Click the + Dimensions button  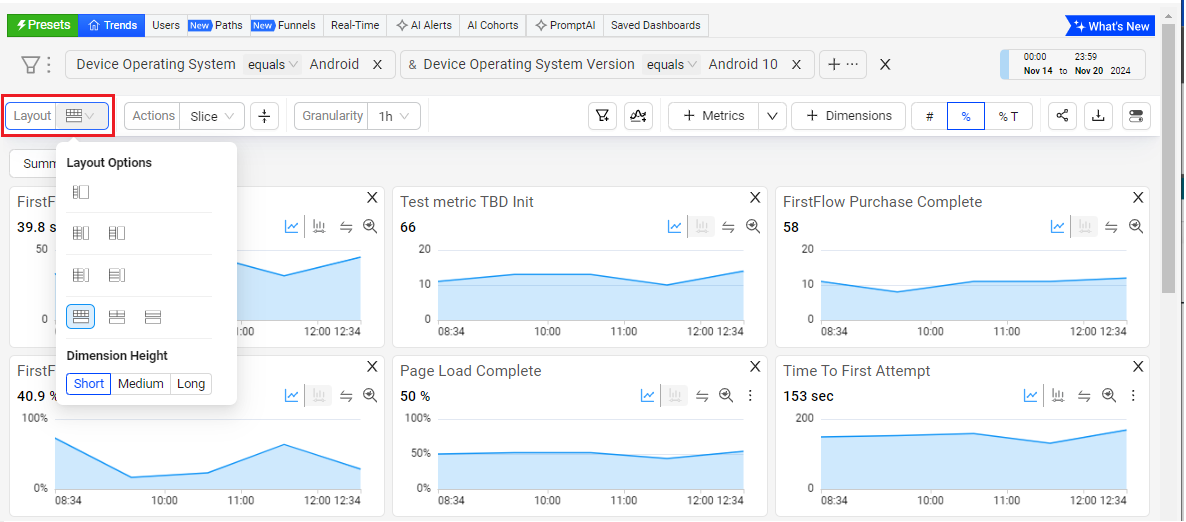pos(848,116)
